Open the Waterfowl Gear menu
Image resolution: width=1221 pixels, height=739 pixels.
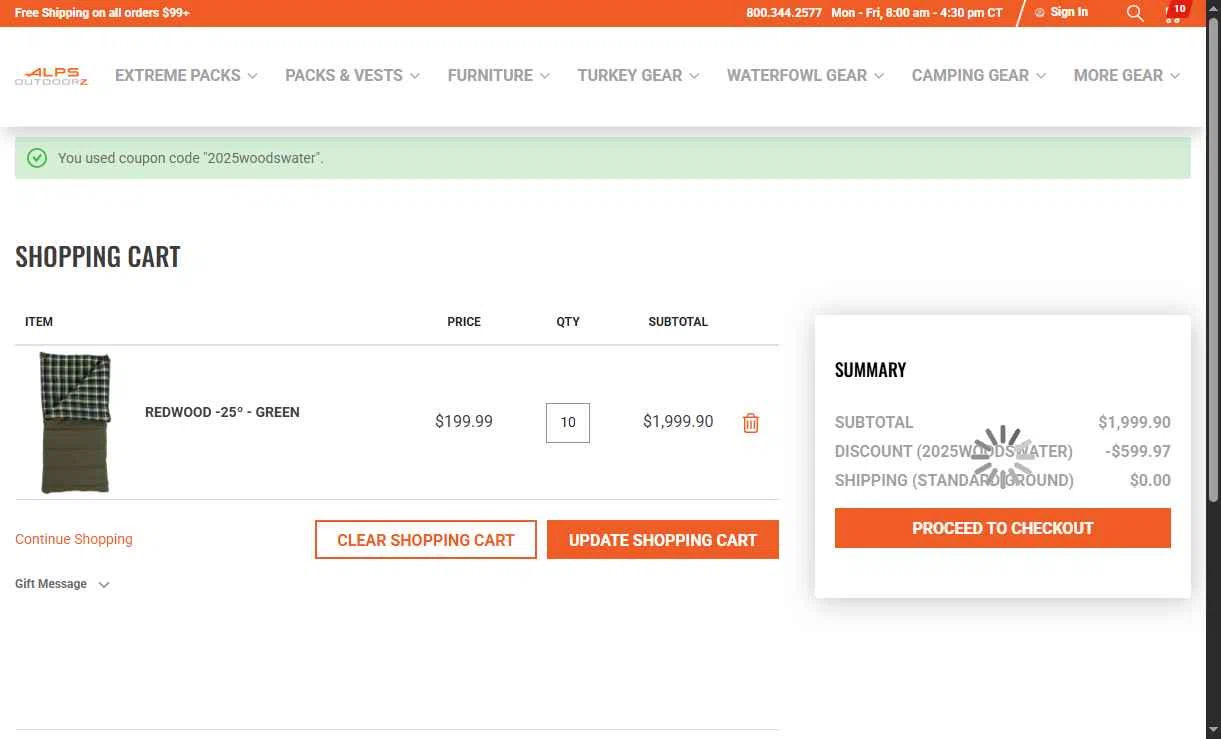(805, 75)
